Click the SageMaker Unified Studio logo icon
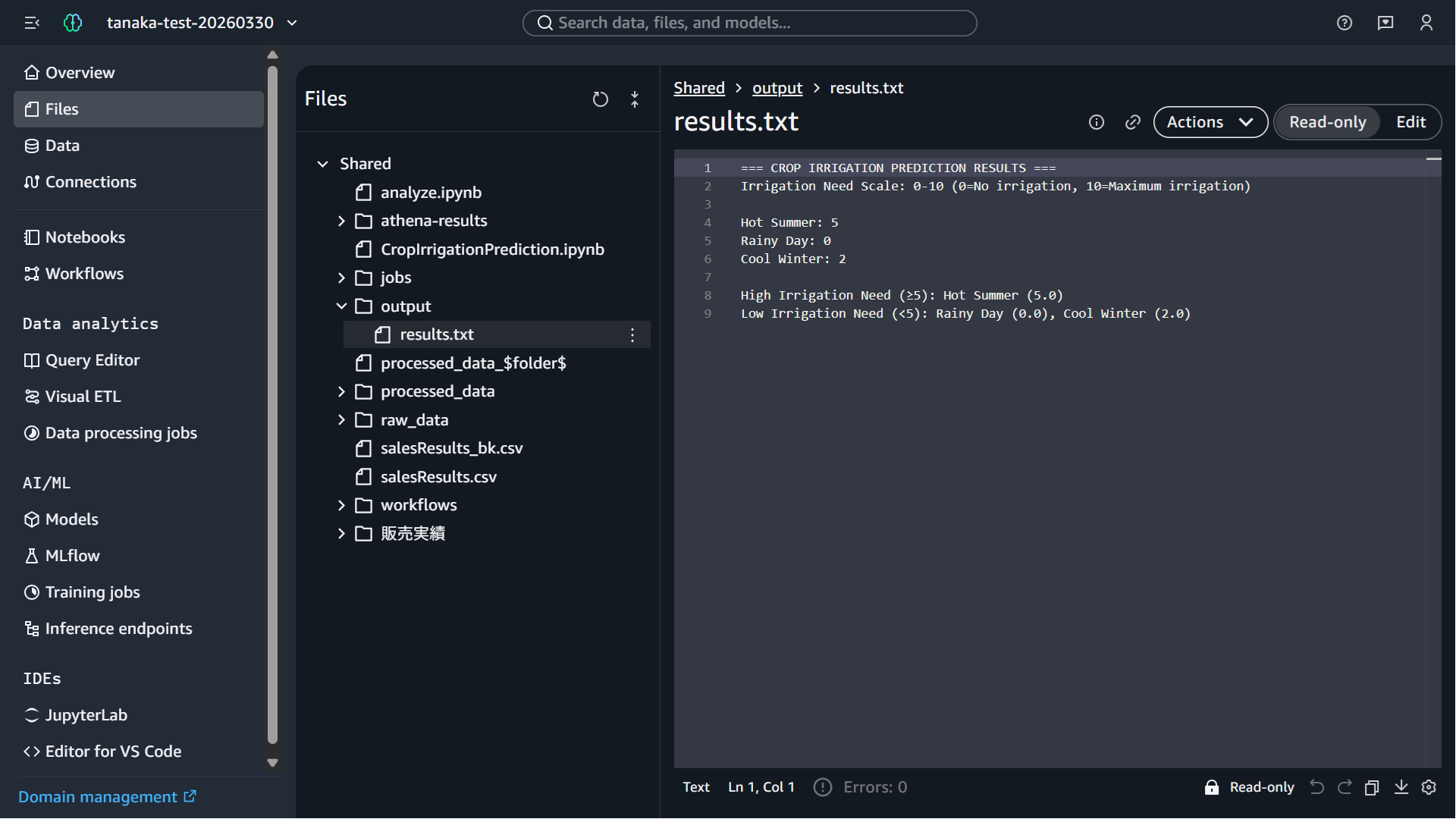The image size is (1456, 819). coord(73,23)
